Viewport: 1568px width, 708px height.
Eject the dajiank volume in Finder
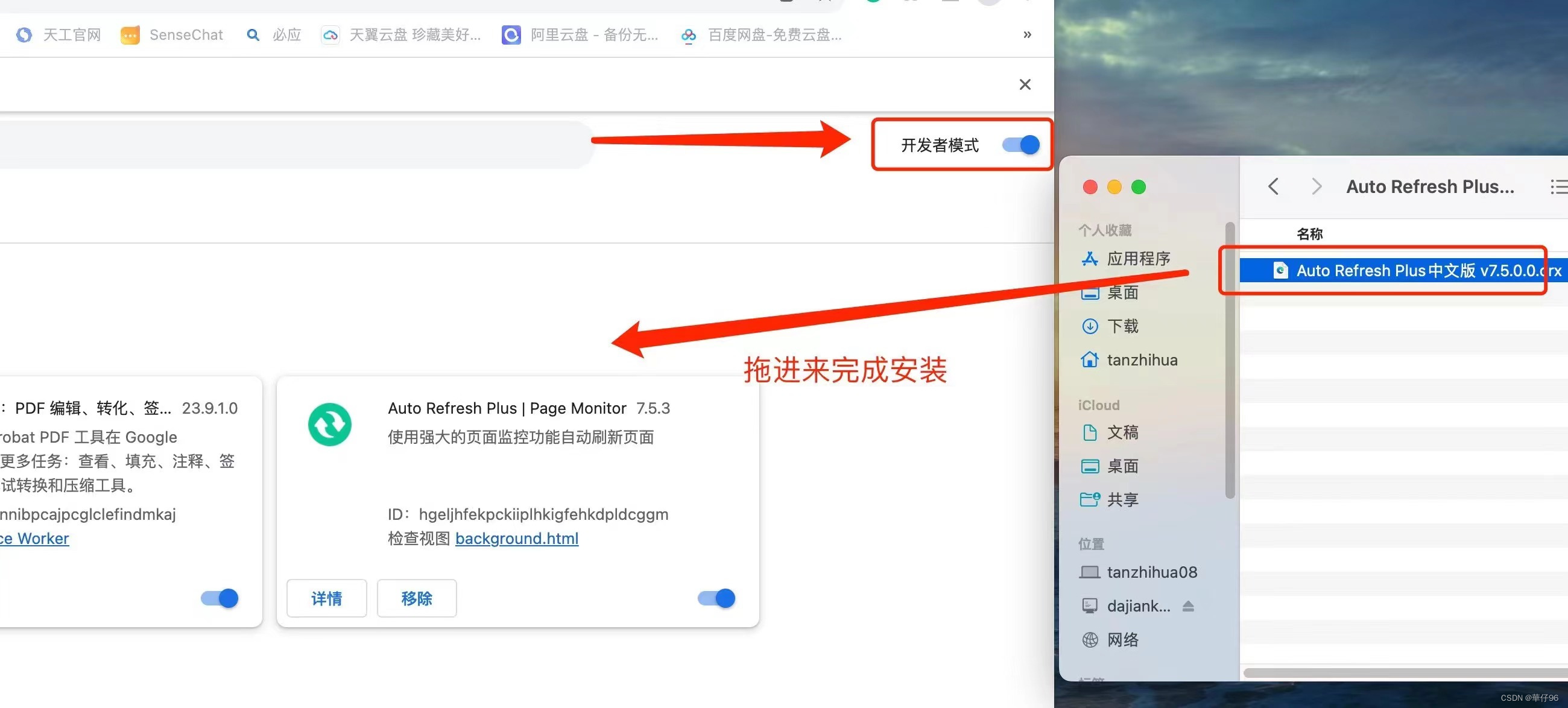coord(1187,605)
